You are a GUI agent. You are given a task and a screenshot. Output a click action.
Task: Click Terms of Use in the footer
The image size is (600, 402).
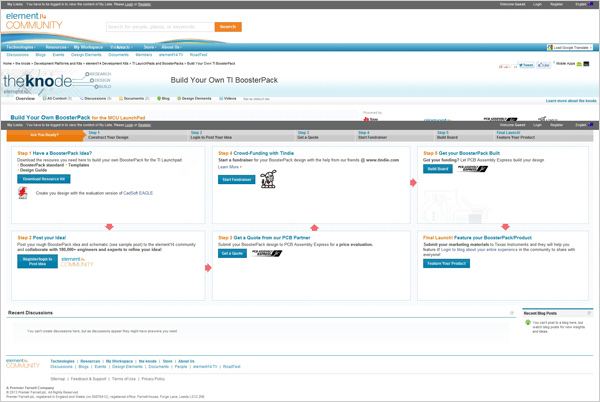tap(124, 379)
